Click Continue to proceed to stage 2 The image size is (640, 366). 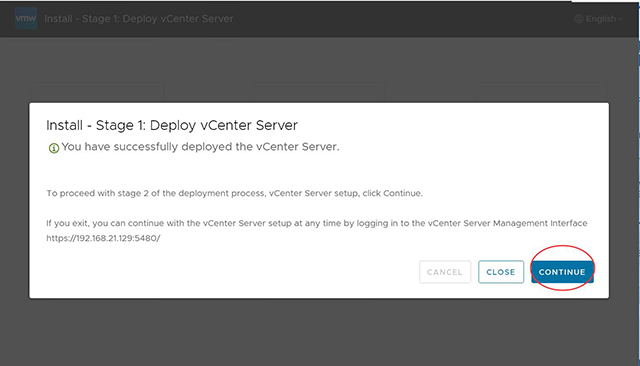[x=562, y=272]
